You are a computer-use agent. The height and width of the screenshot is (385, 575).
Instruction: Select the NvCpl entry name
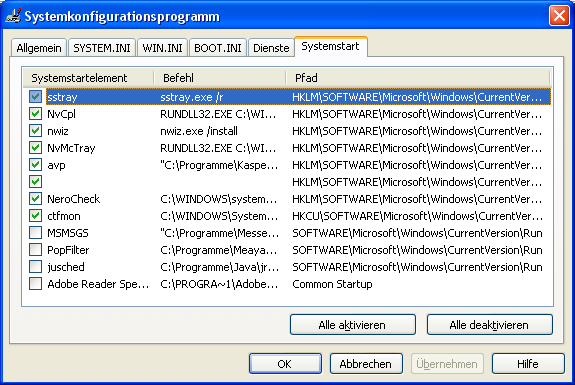(x=61, y=114)
